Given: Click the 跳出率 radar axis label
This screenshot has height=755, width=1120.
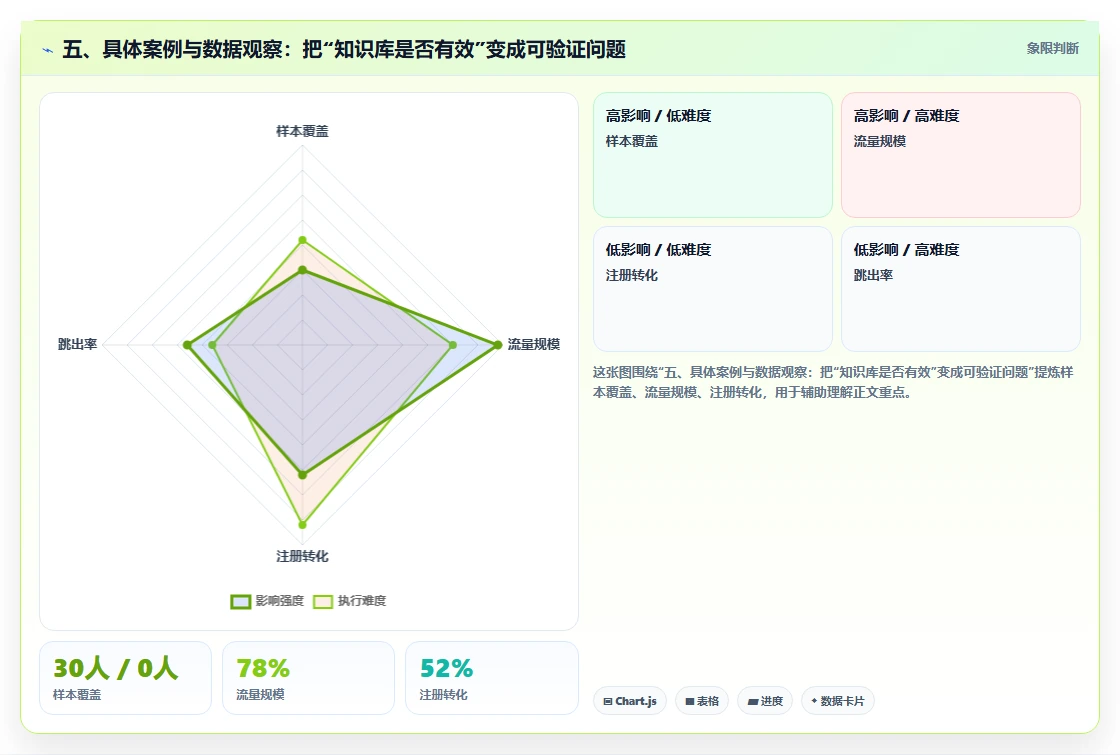Looking at the screenshot, I should coord(77,344).
